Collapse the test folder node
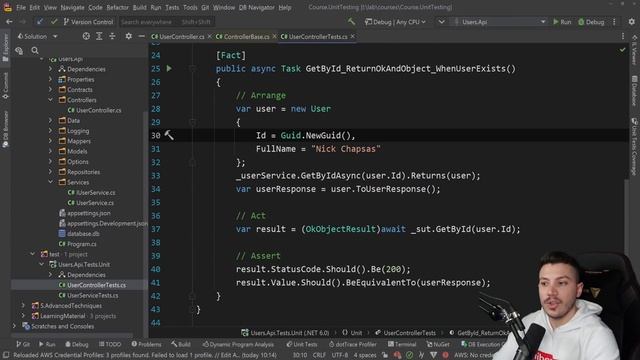The width and height of the screenshot is (640, 360). pyautogui.click(x=33, y=254)
